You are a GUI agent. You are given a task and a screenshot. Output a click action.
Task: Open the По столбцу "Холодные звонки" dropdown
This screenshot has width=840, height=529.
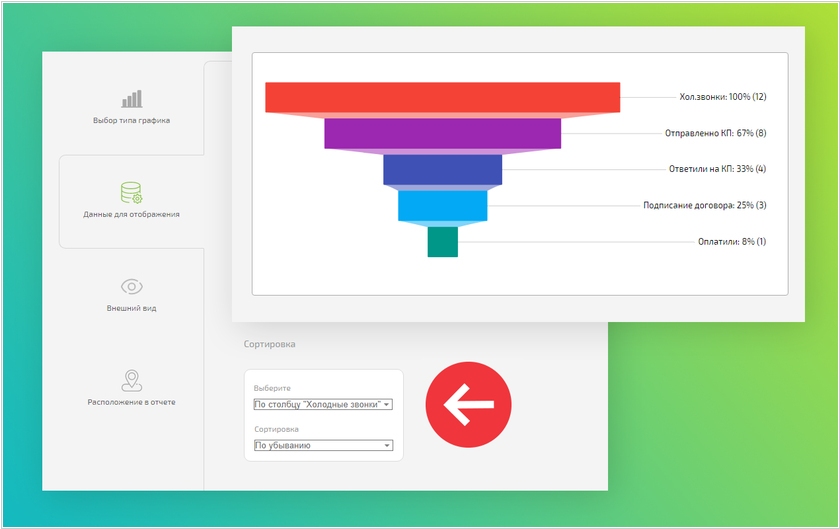point(323,405)
